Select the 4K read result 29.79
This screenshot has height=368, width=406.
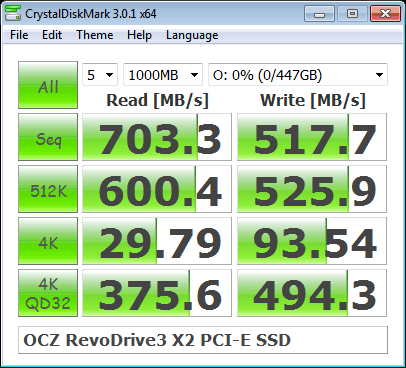[x=157, y=241]
